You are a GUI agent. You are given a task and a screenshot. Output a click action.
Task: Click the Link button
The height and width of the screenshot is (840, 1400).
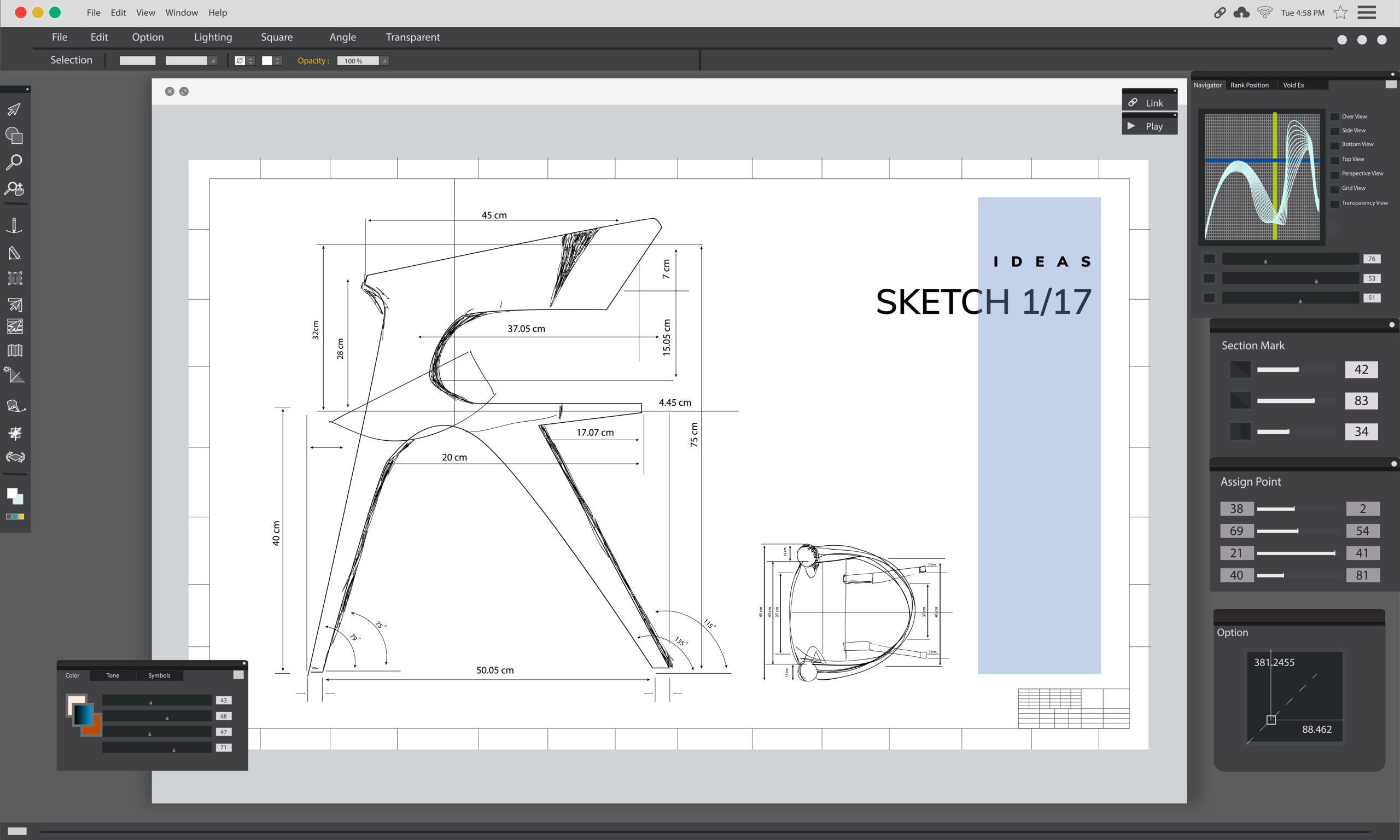(1150, 102)
